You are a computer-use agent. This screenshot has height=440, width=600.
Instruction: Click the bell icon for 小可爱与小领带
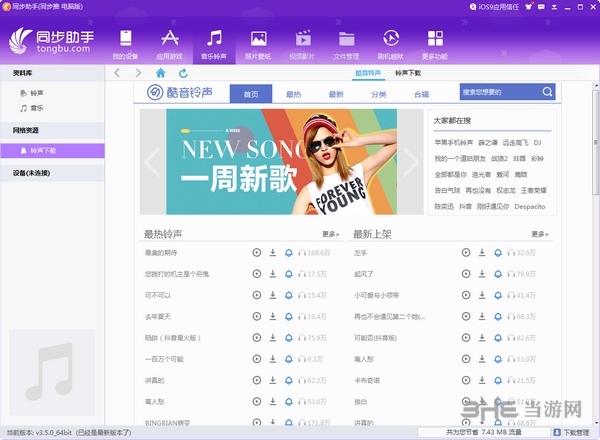click(498, 295)
